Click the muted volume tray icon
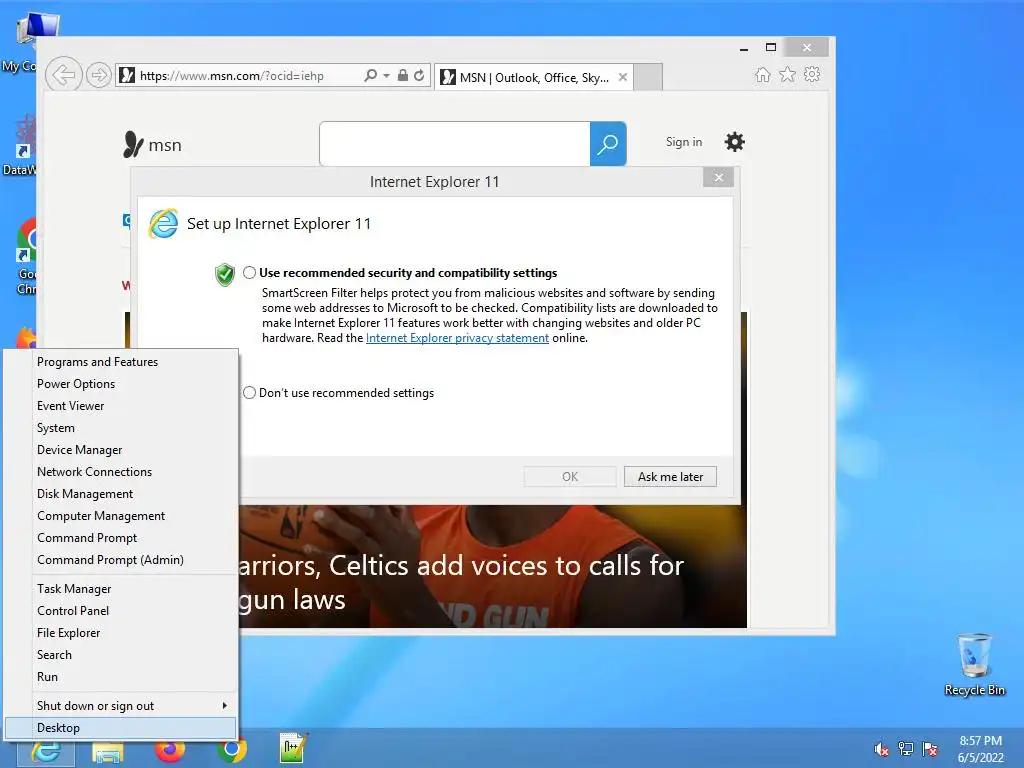This screenshot has height=768, width=1024. coord(881,749)
